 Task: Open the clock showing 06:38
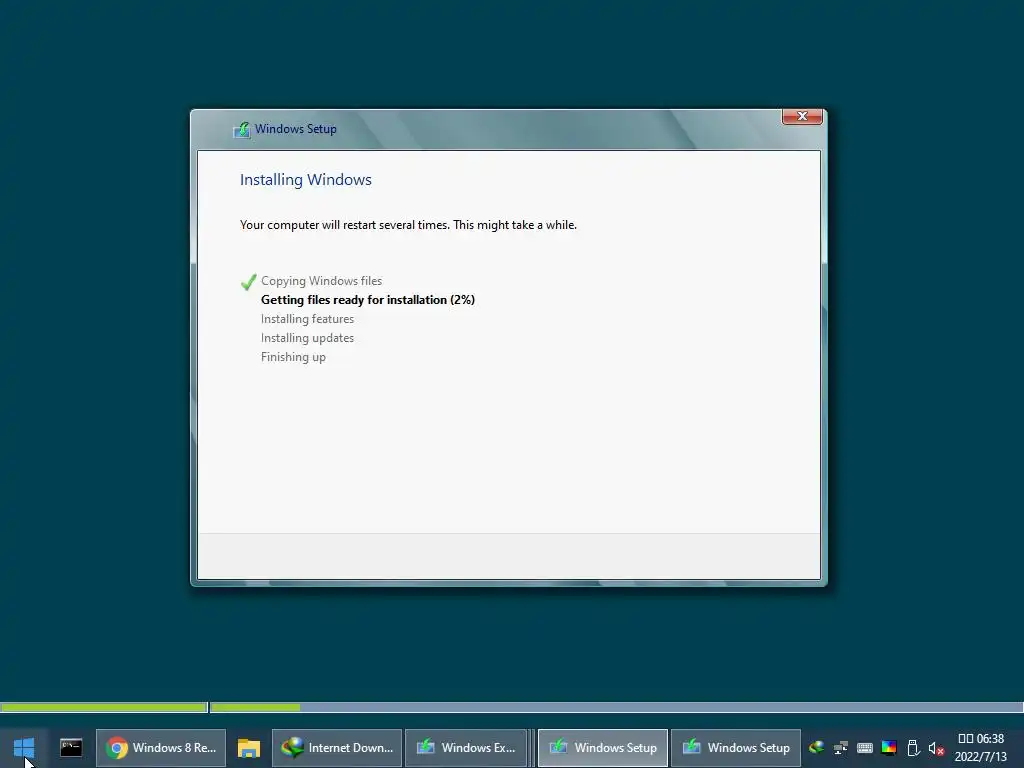[x=981, y=739]
